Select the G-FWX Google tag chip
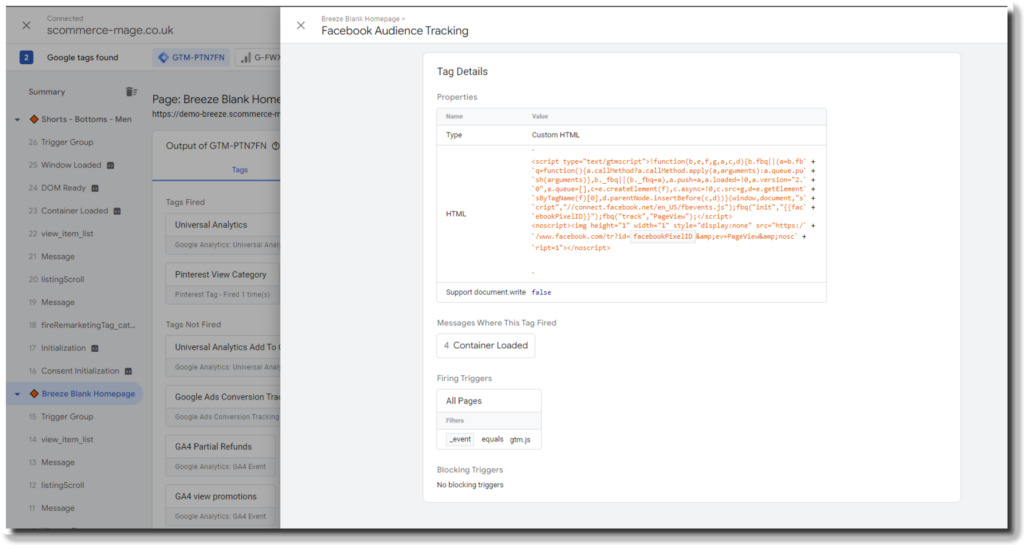The width and height of the screenshot is (1024, 545). (259, 57)
